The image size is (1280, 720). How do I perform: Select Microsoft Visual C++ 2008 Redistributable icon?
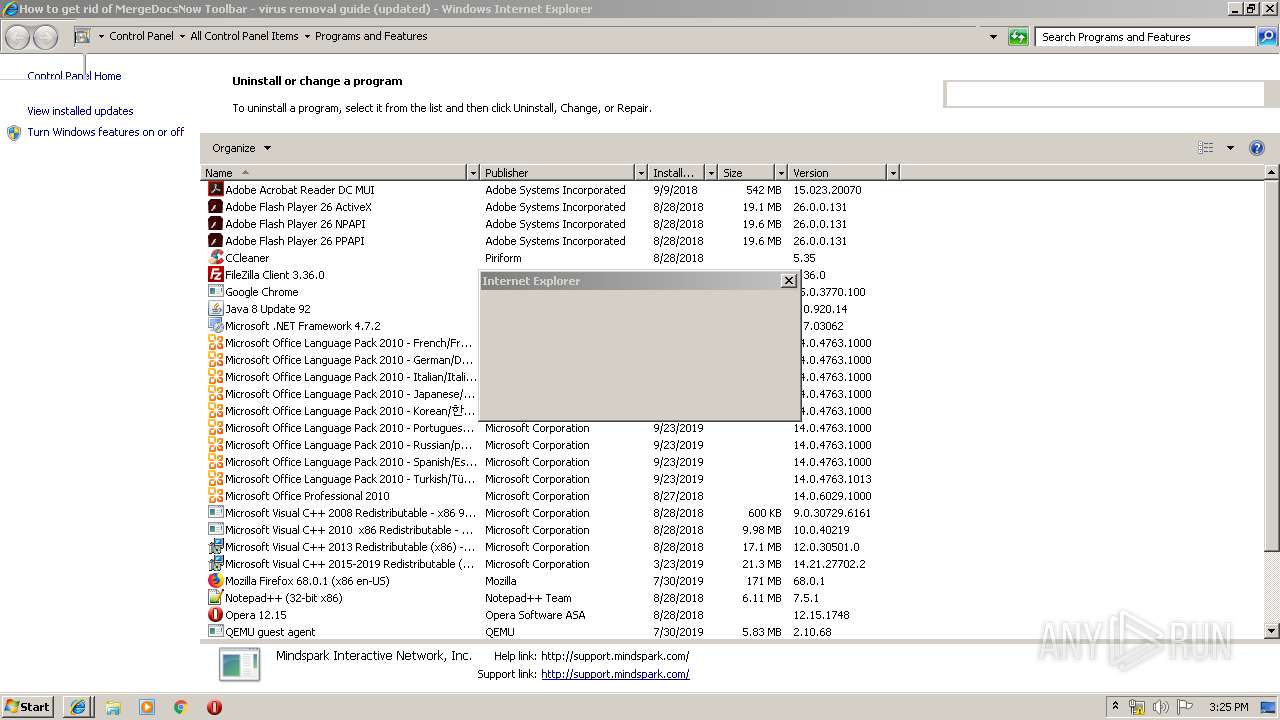point(215,512)
